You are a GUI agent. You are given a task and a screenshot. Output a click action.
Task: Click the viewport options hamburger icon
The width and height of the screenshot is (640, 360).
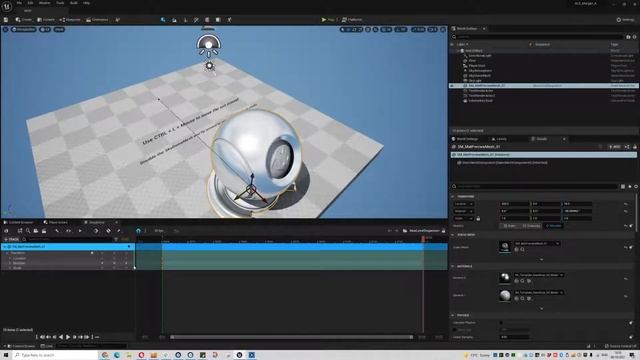point(5,29)
